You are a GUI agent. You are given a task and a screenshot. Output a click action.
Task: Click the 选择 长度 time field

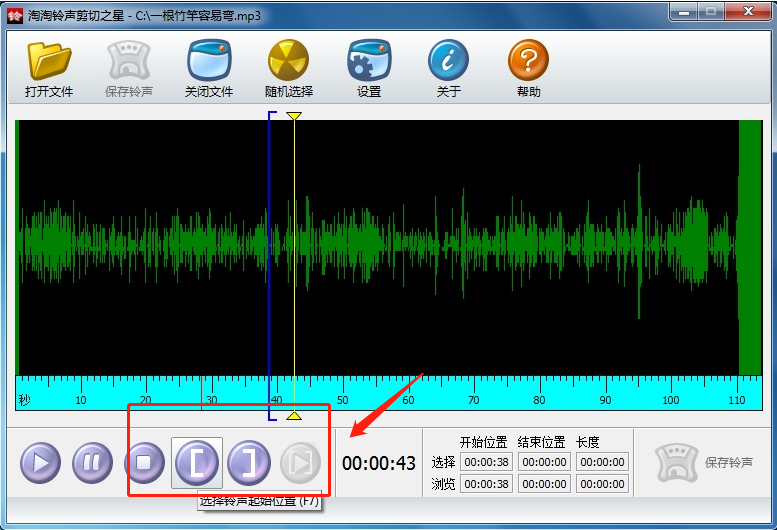[602, 462]
